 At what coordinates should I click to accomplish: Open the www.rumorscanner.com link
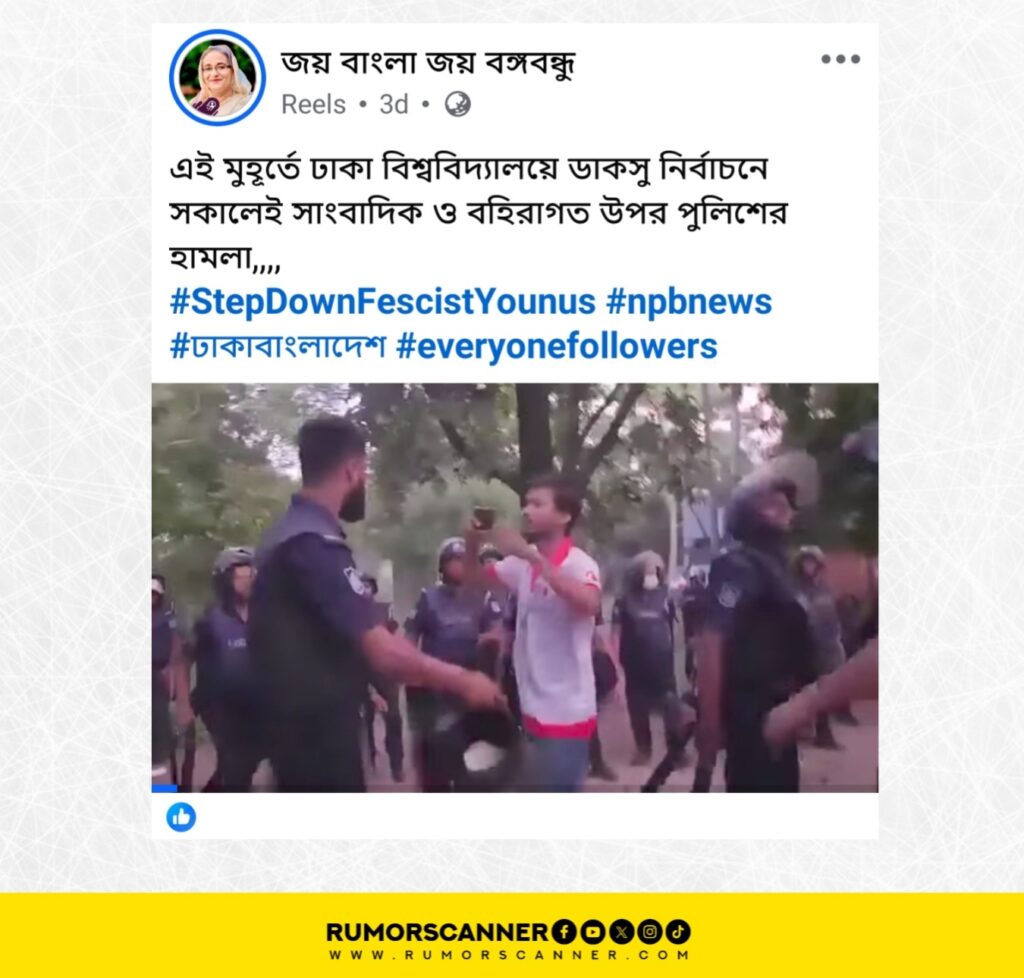tap(509, 955)
